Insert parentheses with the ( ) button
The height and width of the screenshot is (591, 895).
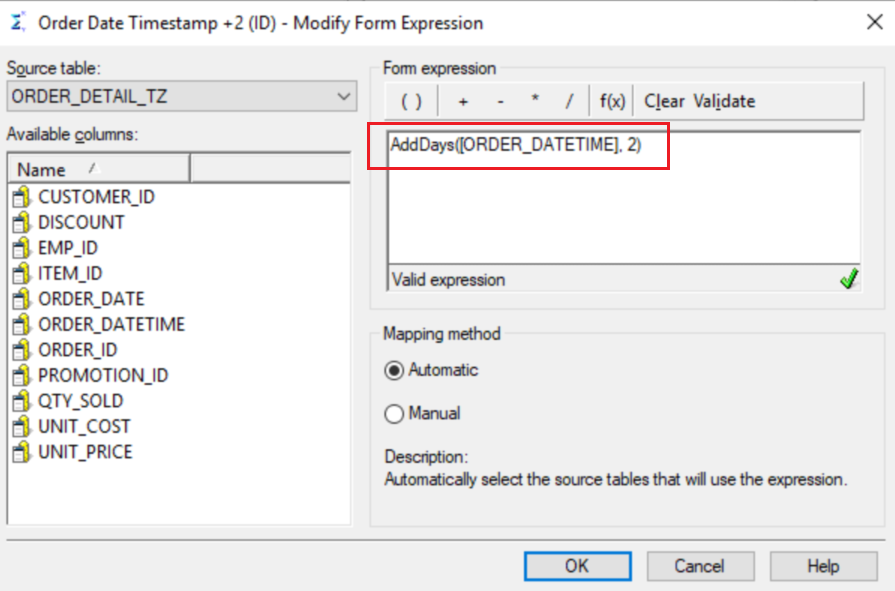[x=412, y=102]
